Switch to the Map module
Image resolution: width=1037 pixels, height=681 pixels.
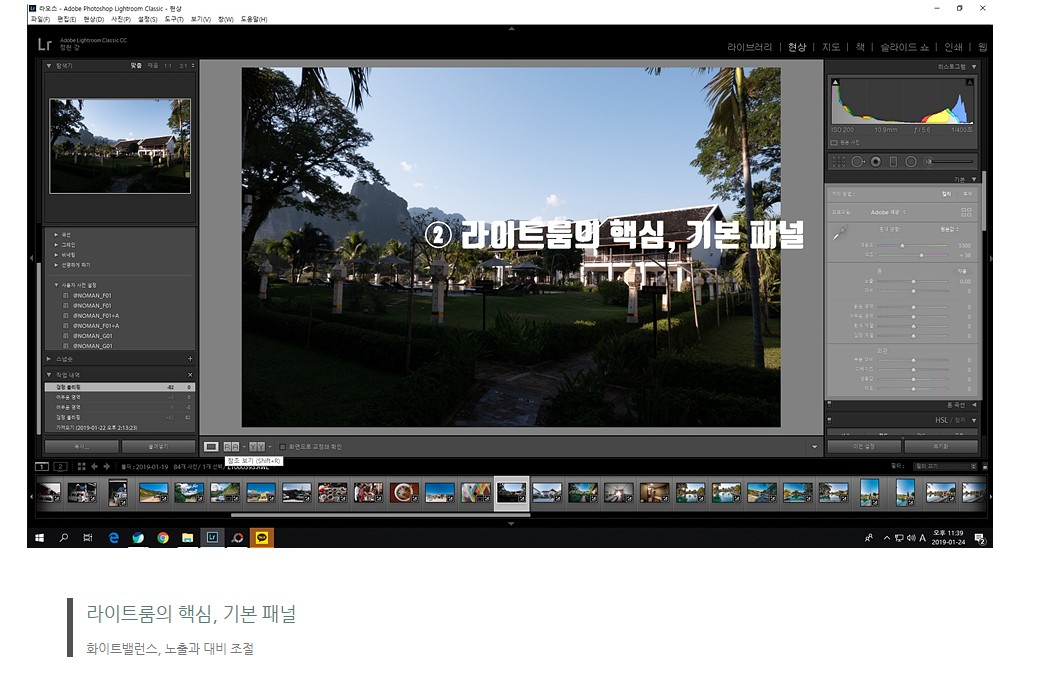click(831, 47)
